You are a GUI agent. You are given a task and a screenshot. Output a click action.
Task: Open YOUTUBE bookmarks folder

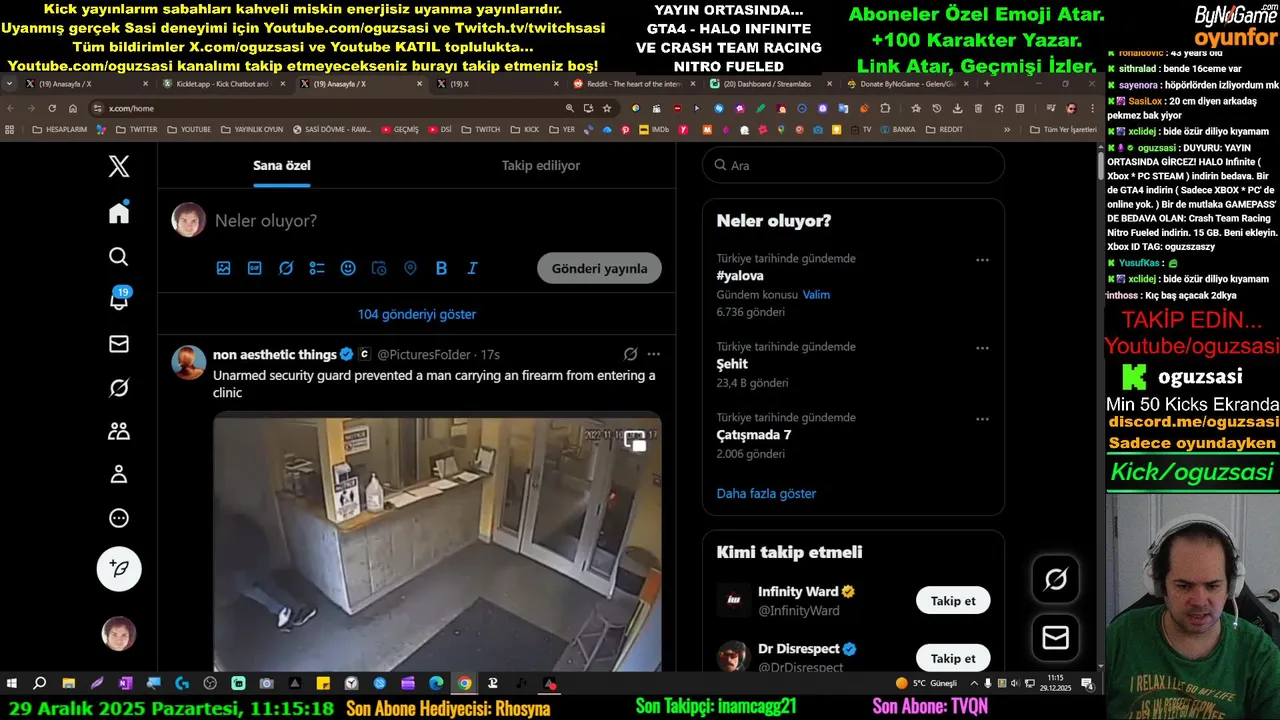coord(188,129)
